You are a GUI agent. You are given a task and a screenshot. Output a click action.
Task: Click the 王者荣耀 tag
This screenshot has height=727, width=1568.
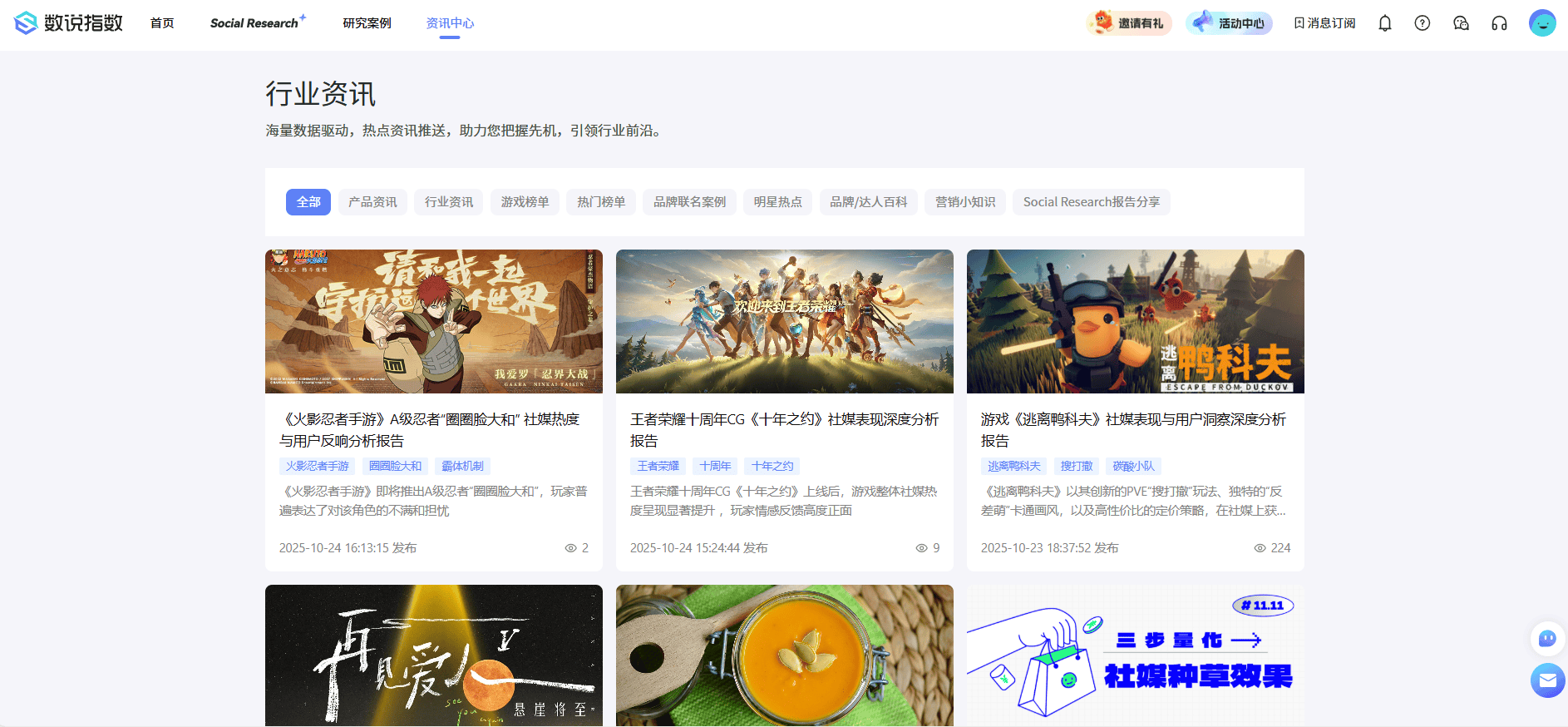point(658,466)
